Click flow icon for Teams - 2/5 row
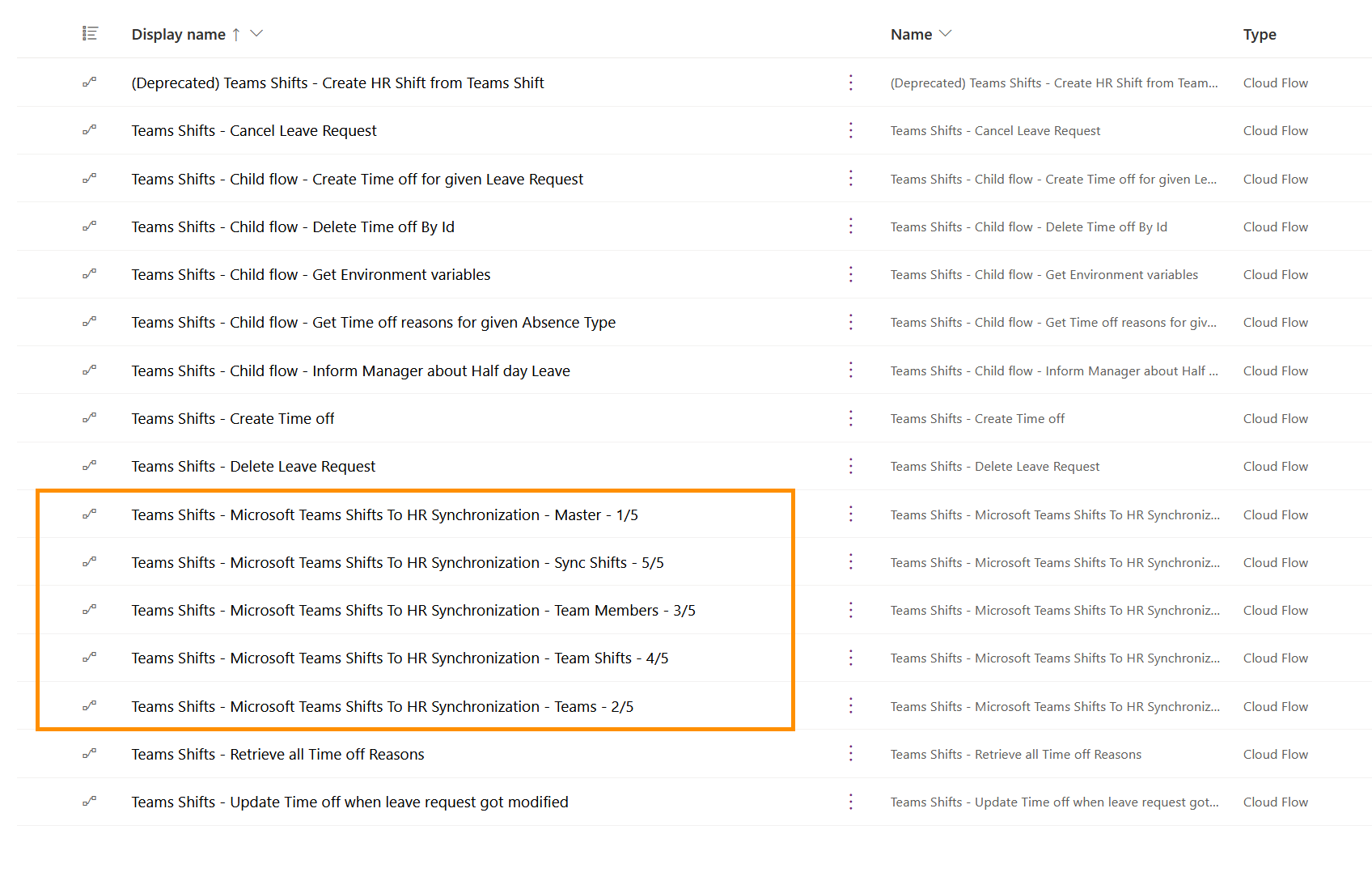This screenshot has height=889, width=1372. [x=89, y=705]
